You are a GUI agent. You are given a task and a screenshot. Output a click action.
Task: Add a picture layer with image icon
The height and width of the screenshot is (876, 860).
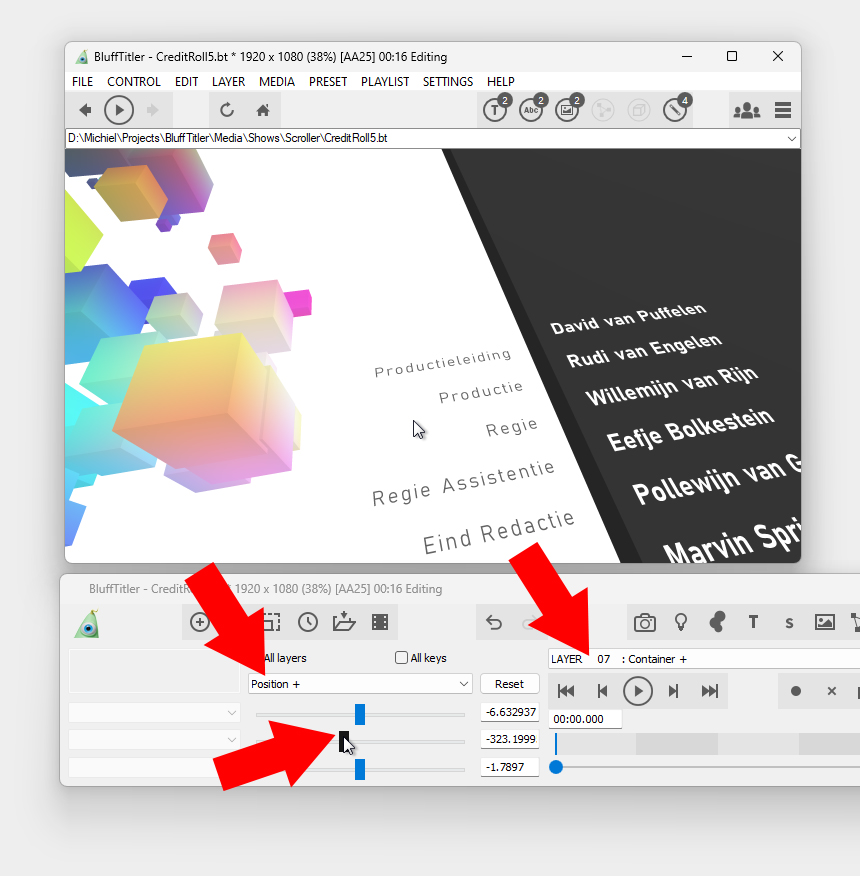coord(825,622)
